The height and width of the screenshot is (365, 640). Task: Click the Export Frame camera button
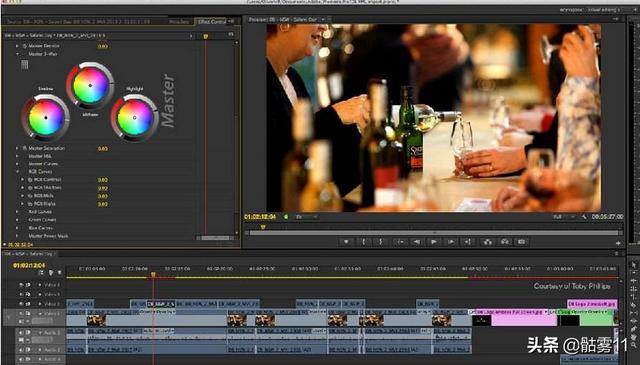point(522,242)
